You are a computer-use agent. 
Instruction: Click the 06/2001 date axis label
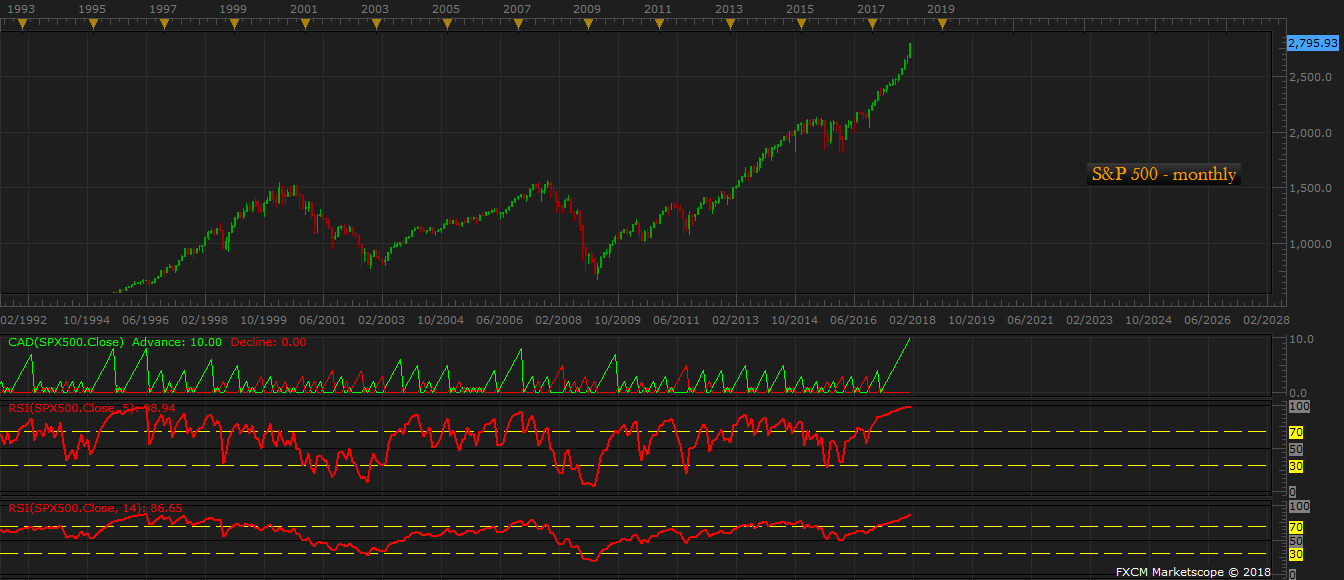tap(322, 321)
